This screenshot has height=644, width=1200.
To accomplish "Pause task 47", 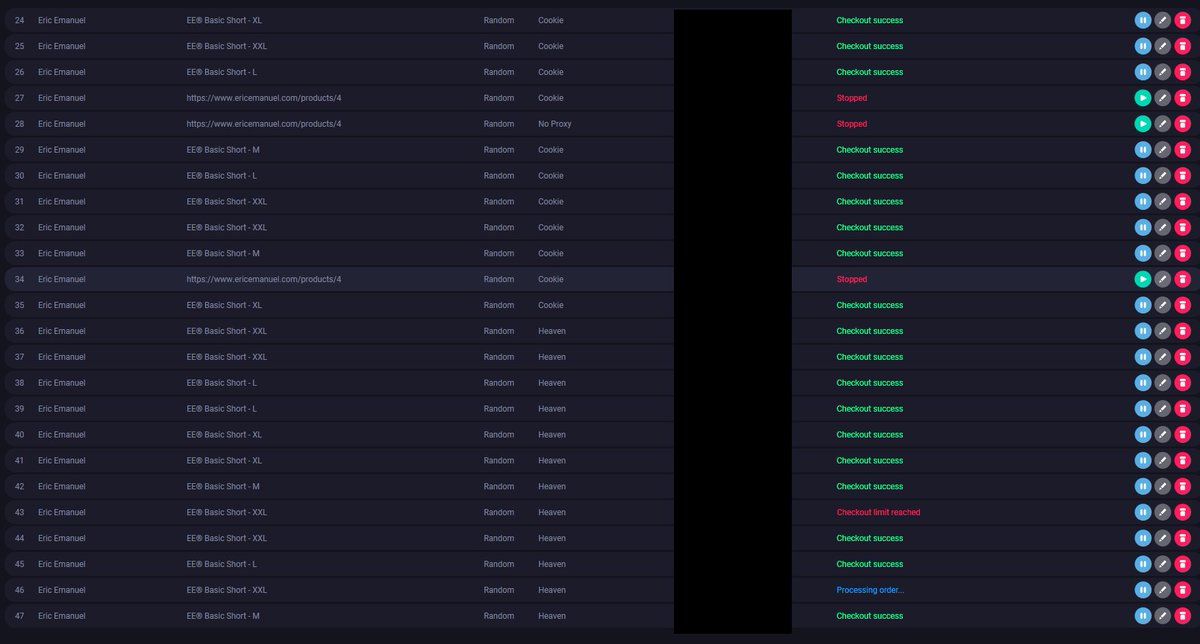I will [x=1143, y=616].
